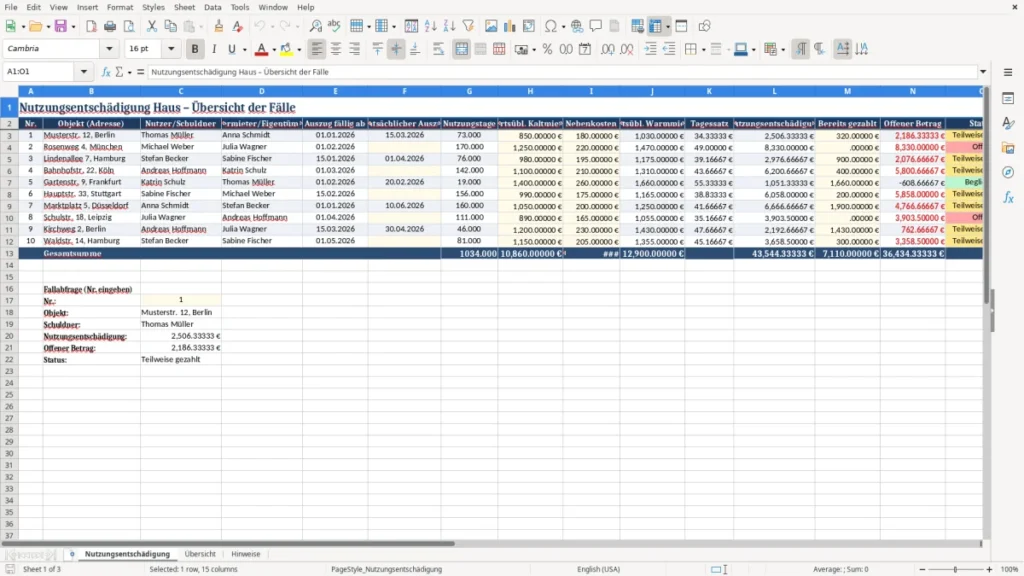Open the Format menu
The height and width of the screenshot is (576, 1024).
[120, 7]
